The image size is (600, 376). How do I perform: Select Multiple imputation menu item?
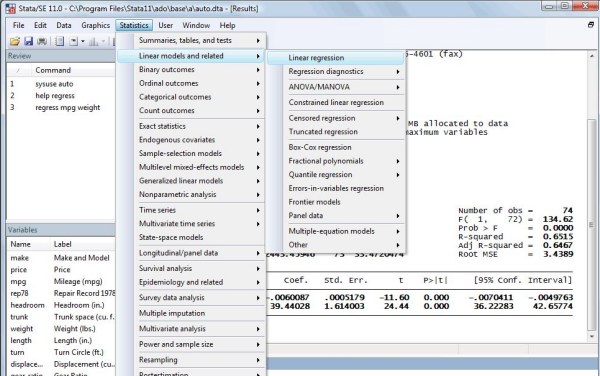pyautogui.click(x=191, y=313)
